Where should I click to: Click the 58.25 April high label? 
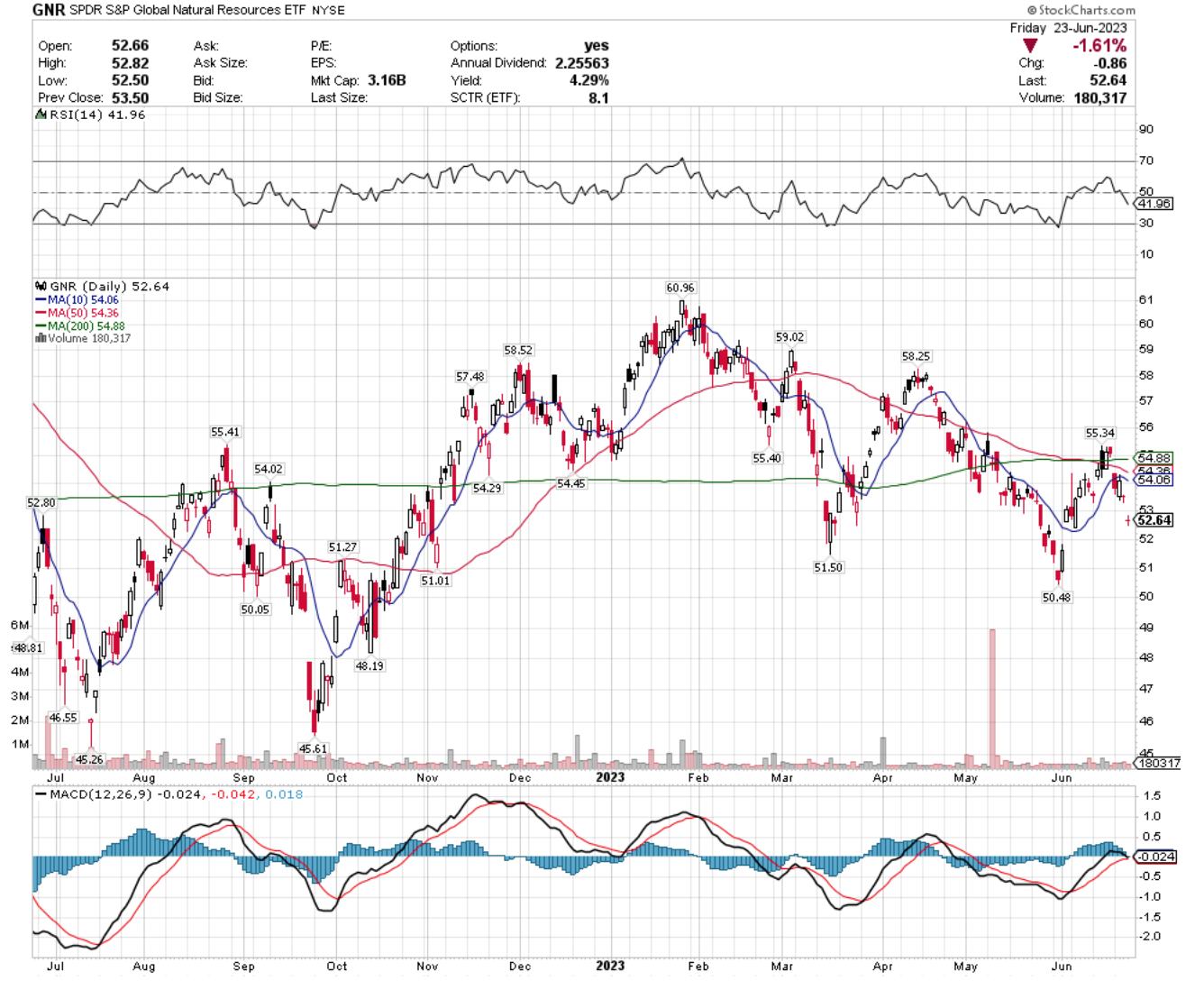click(x=917, y=356)
